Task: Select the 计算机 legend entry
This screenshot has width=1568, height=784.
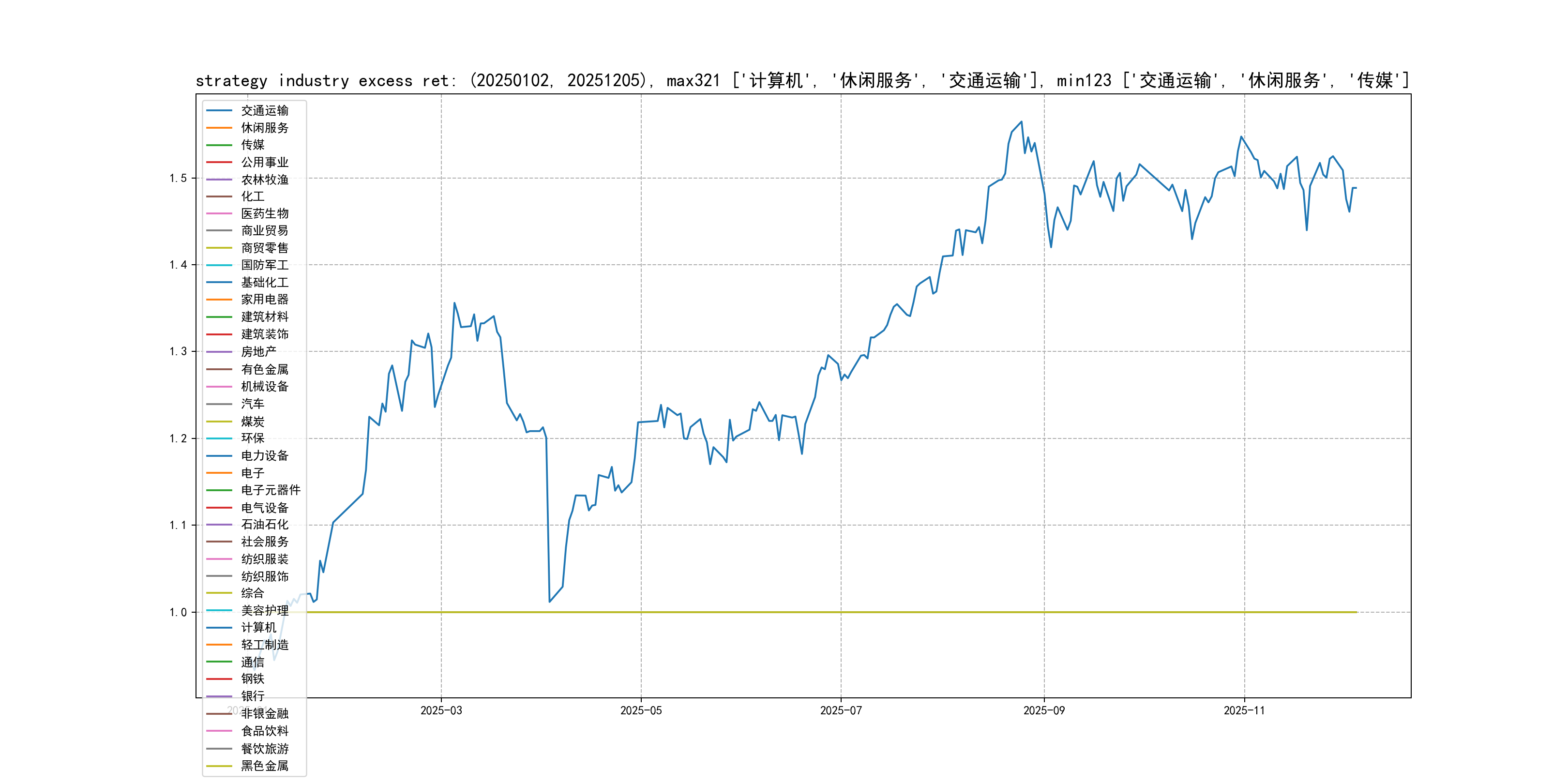Action: tap(258, 628)
